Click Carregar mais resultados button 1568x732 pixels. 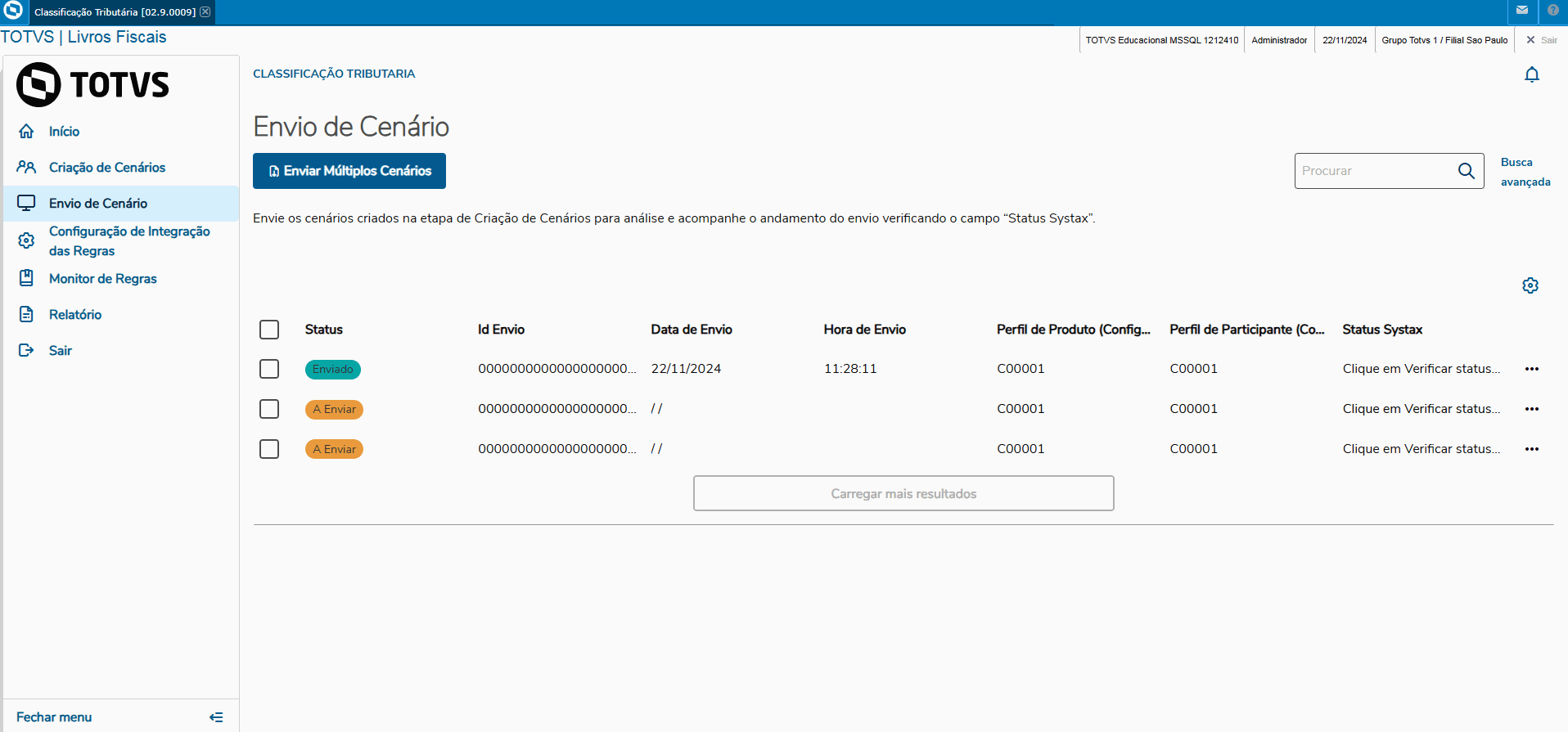(903, 493)
